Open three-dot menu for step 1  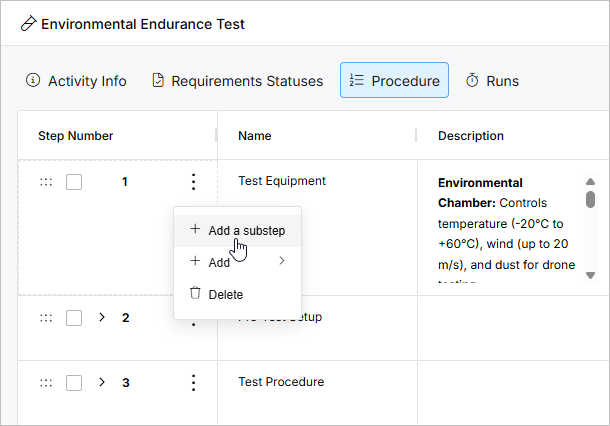[x=193, y=182]
